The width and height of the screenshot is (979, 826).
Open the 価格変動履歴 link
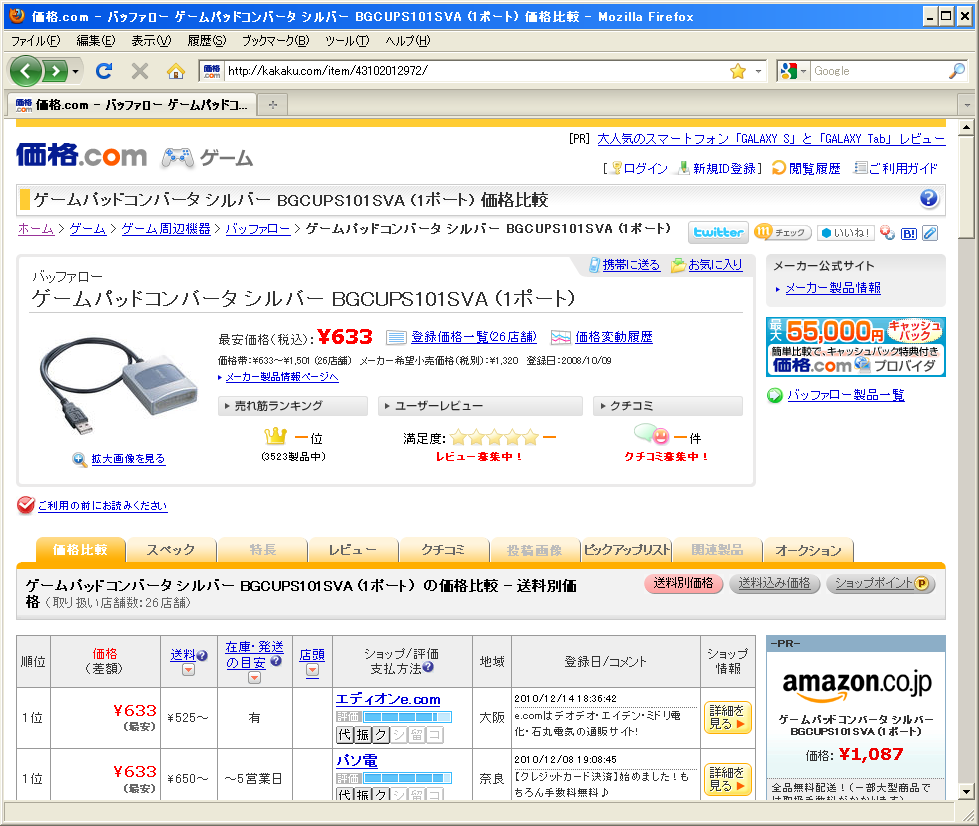pyautogui.click(x=614, y=337)
